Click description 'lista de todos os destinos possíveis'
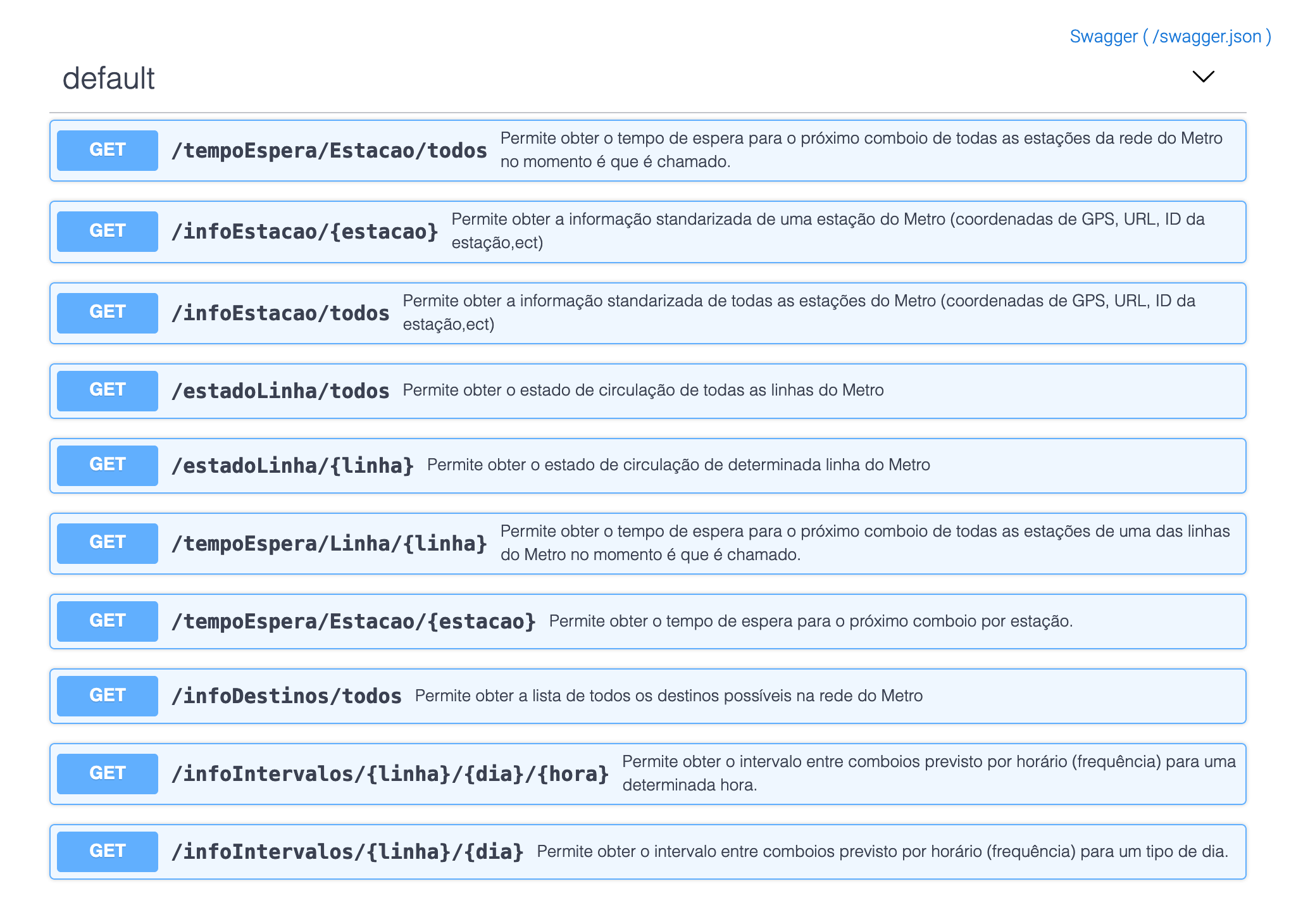 668,696
